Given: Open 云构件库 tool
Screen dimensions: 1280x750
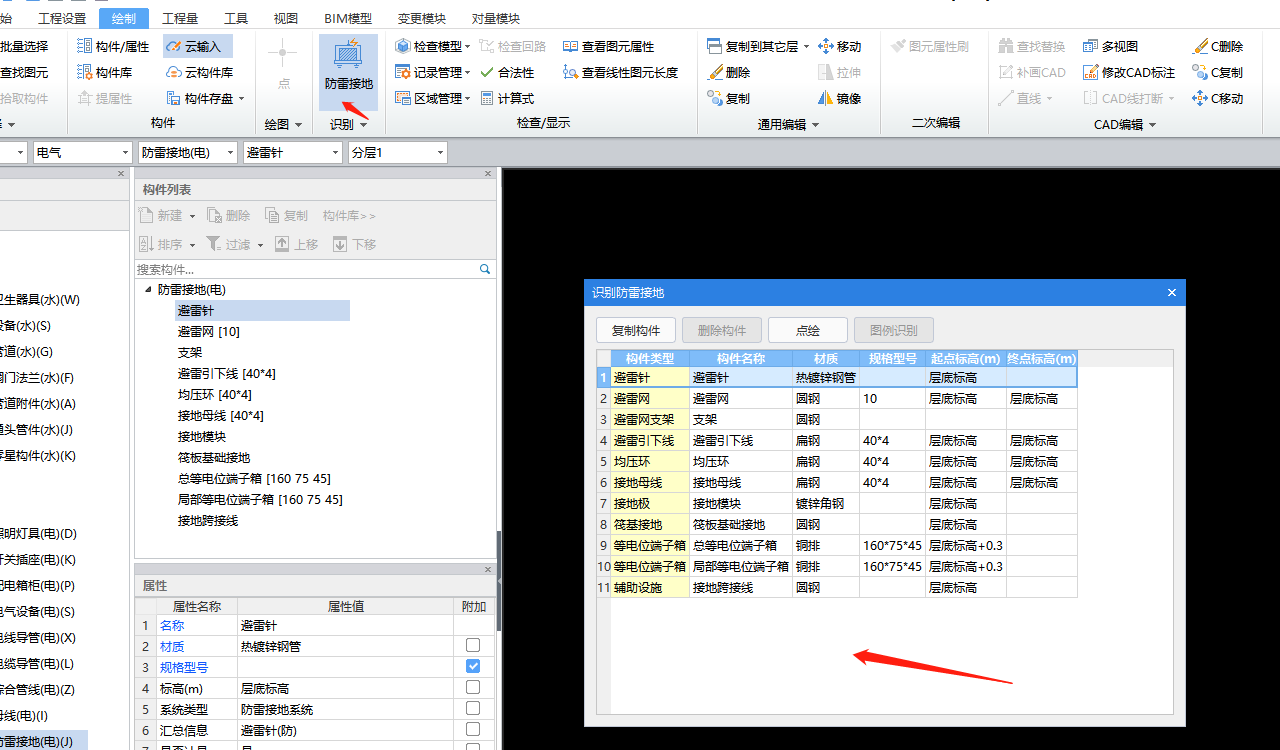Looking at the screenshot, I should click(199, 72).
